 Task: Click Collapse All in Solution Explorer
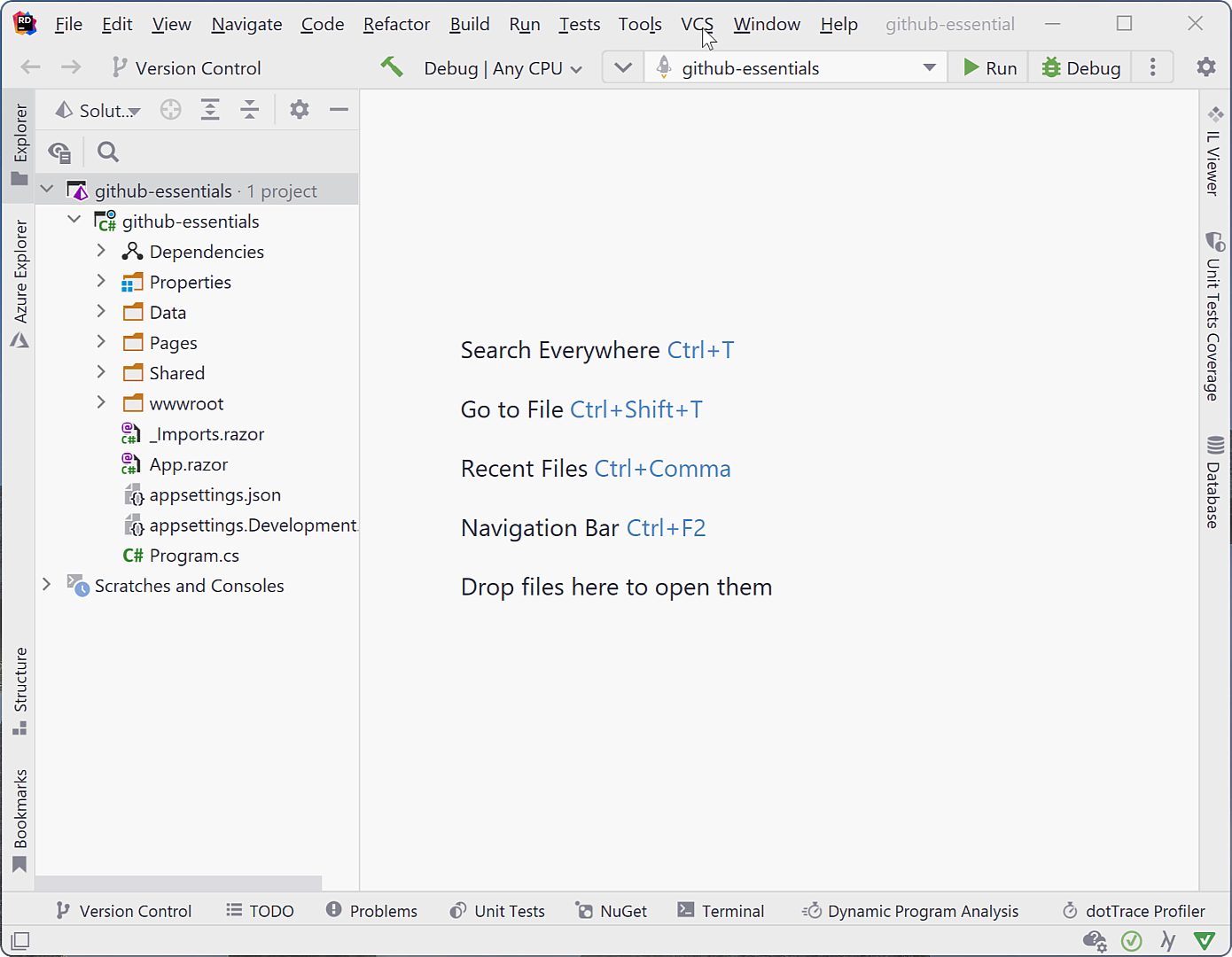250,109
